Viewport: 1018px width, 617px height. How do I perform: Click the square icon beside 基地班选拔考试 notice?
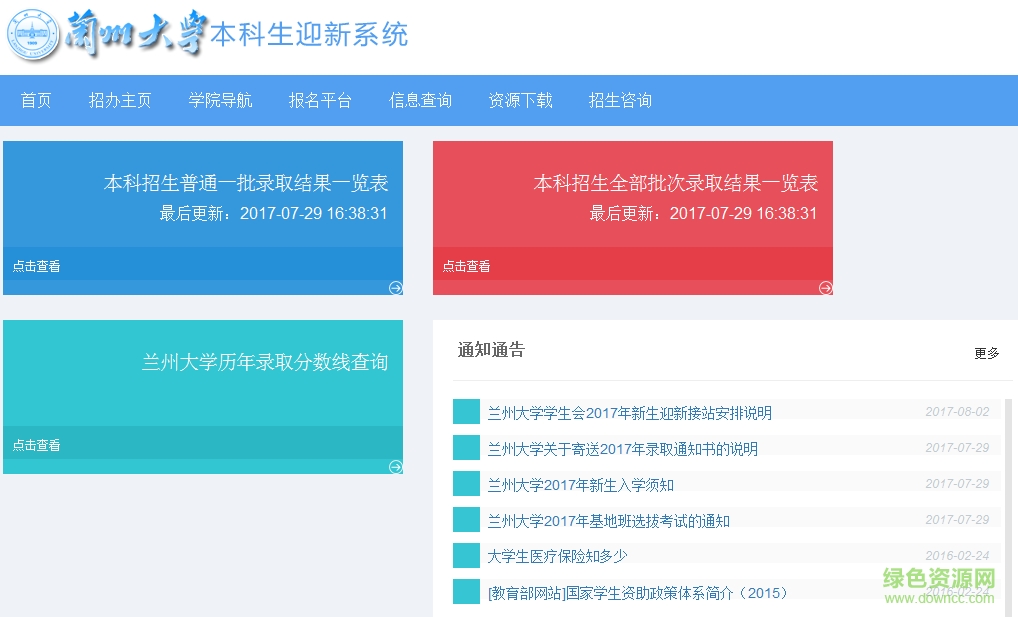465,519
